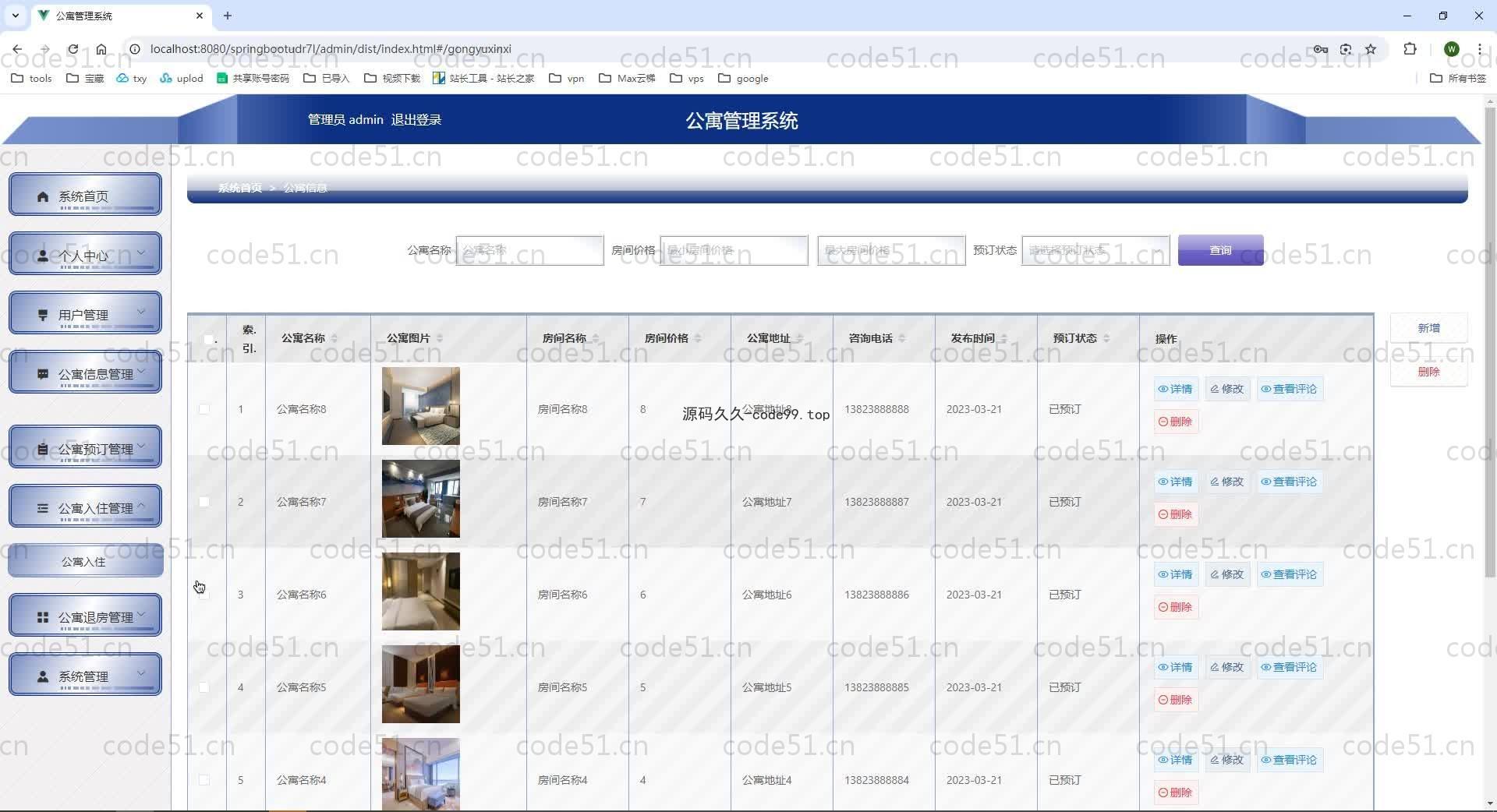The image size is (1497, 812).
Task: Click the 查询 search button
Action: pyautogui.click(x=1220, y=250)
